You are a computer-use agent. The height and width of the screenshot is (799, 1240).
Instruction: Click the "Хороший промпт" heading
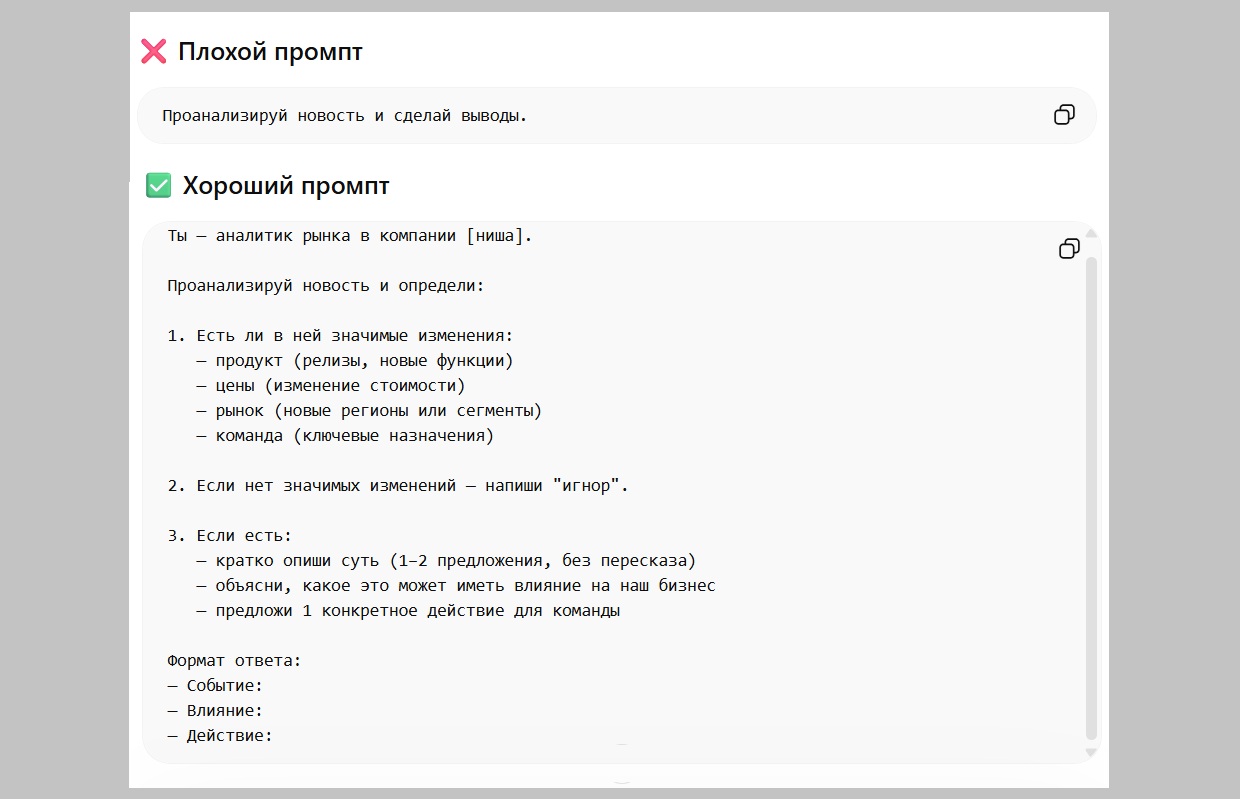click(285, 186)
